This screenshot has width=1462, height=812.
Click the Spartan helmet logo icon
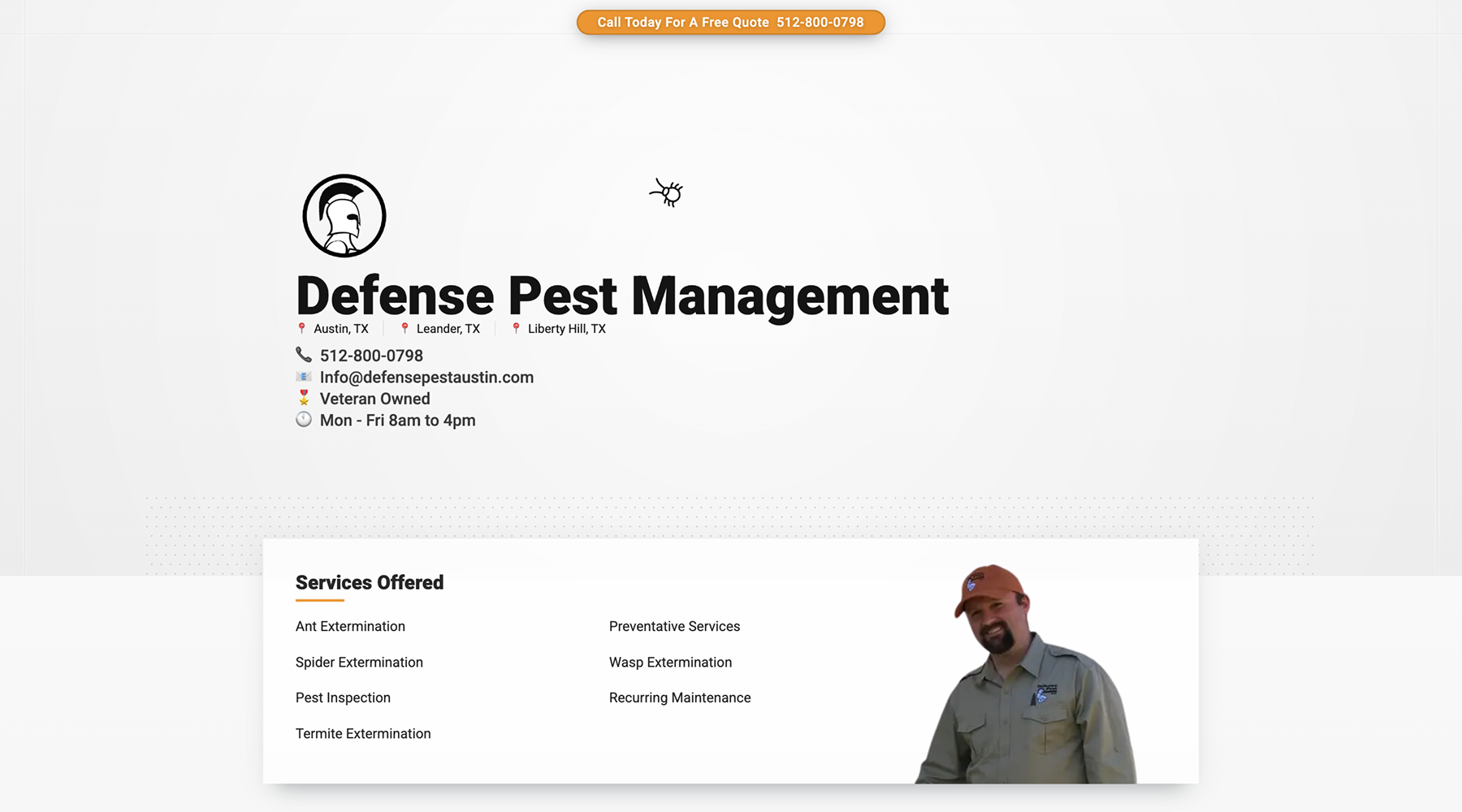pos(344,215)
